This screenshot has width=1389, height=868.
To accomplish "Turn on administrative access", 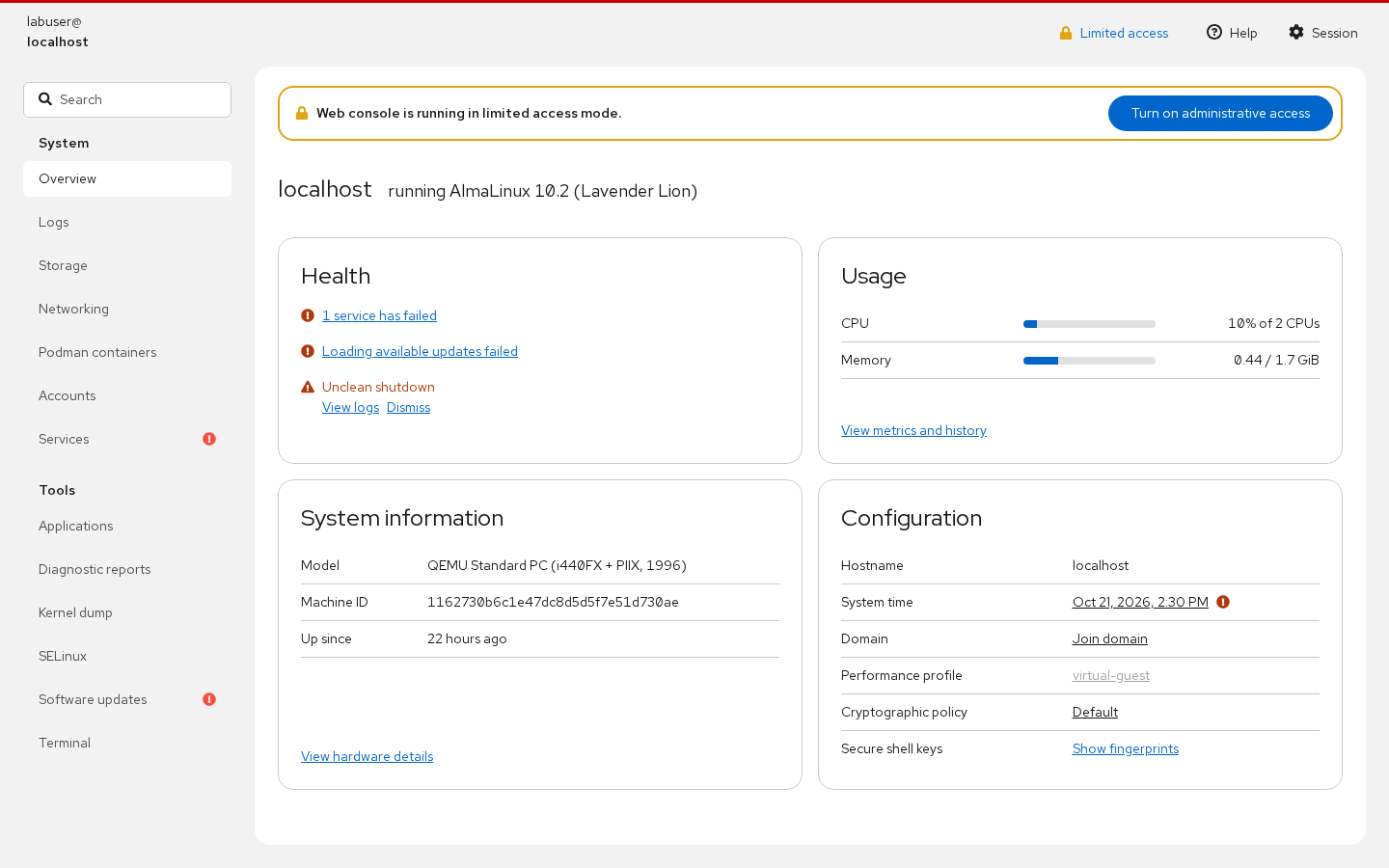I will (1220, 113).
